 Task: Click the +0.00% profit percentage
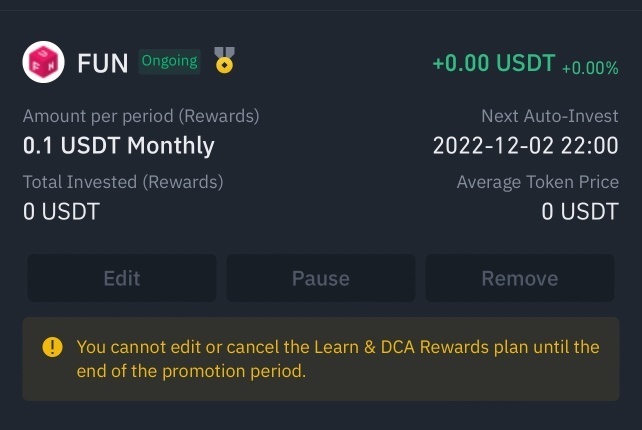[590, 67]
